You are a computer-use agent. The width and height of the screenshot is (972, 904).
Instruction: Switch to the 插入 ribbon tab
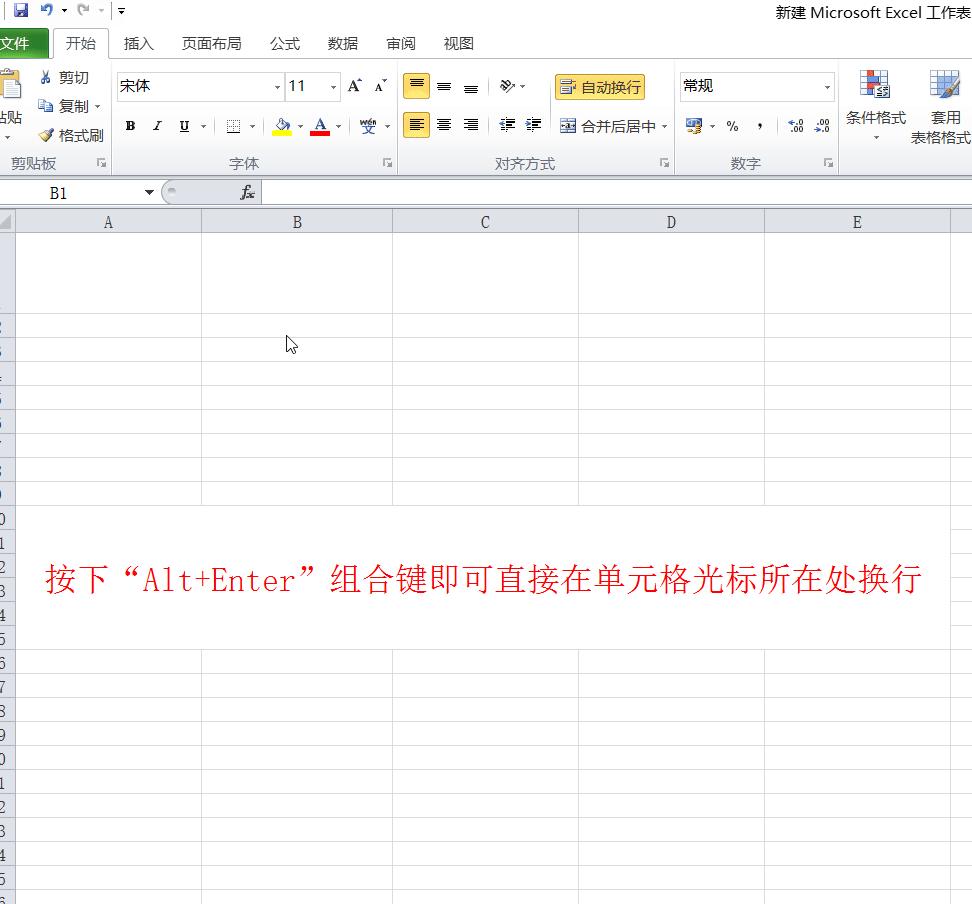pos(137,43)
